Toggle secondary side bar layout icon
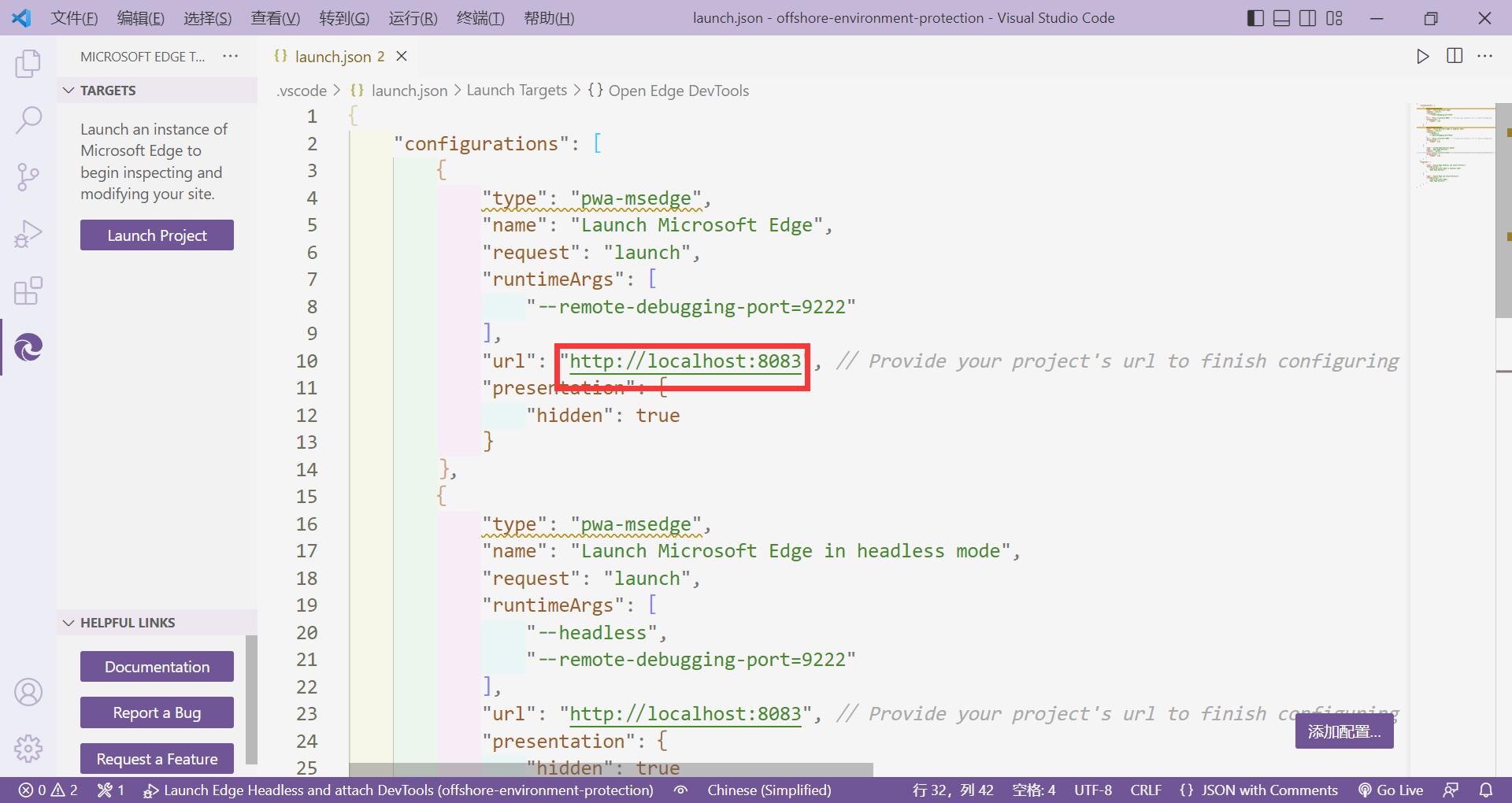Image resolution: width=1512 pixels, height=803 pixels. [x=1307, y=18]
